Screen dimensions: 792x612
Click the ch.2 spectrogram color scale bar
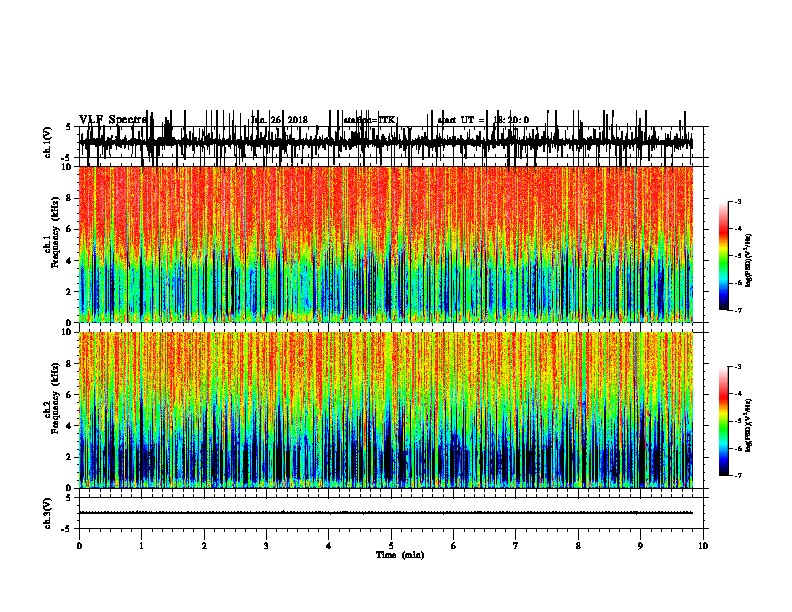724,421
